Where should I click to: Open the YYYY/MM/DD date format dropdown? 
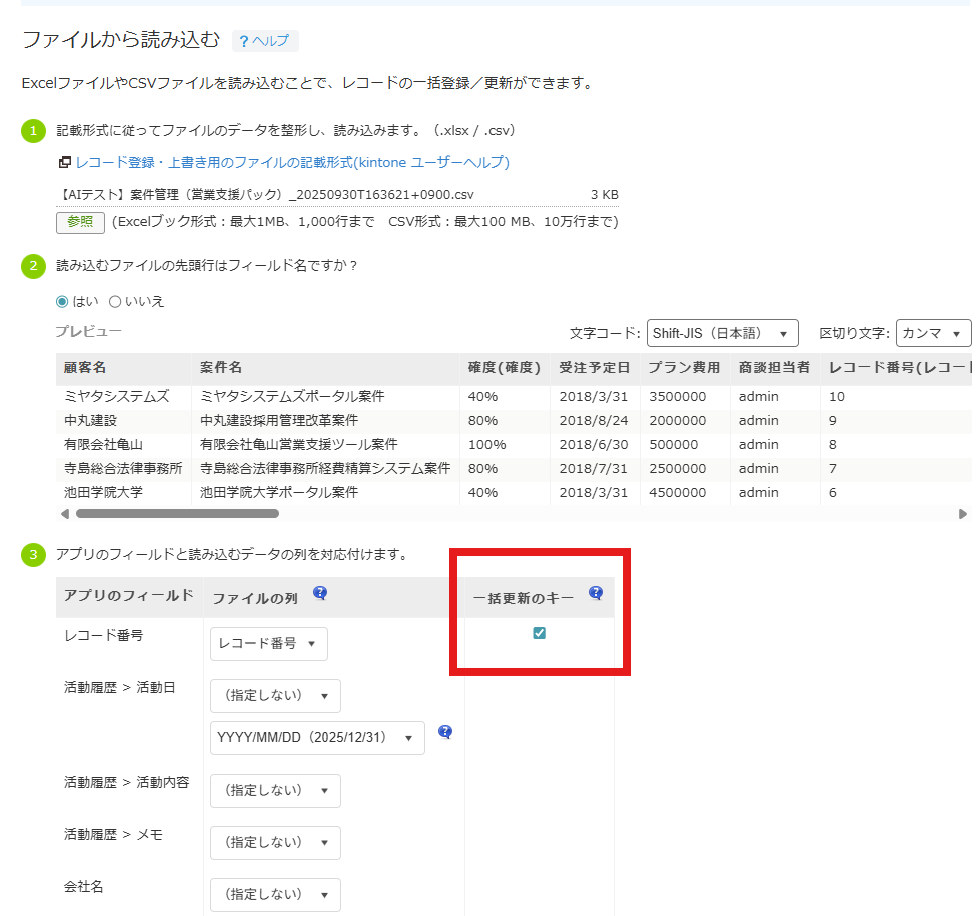[x=316, y=738]
